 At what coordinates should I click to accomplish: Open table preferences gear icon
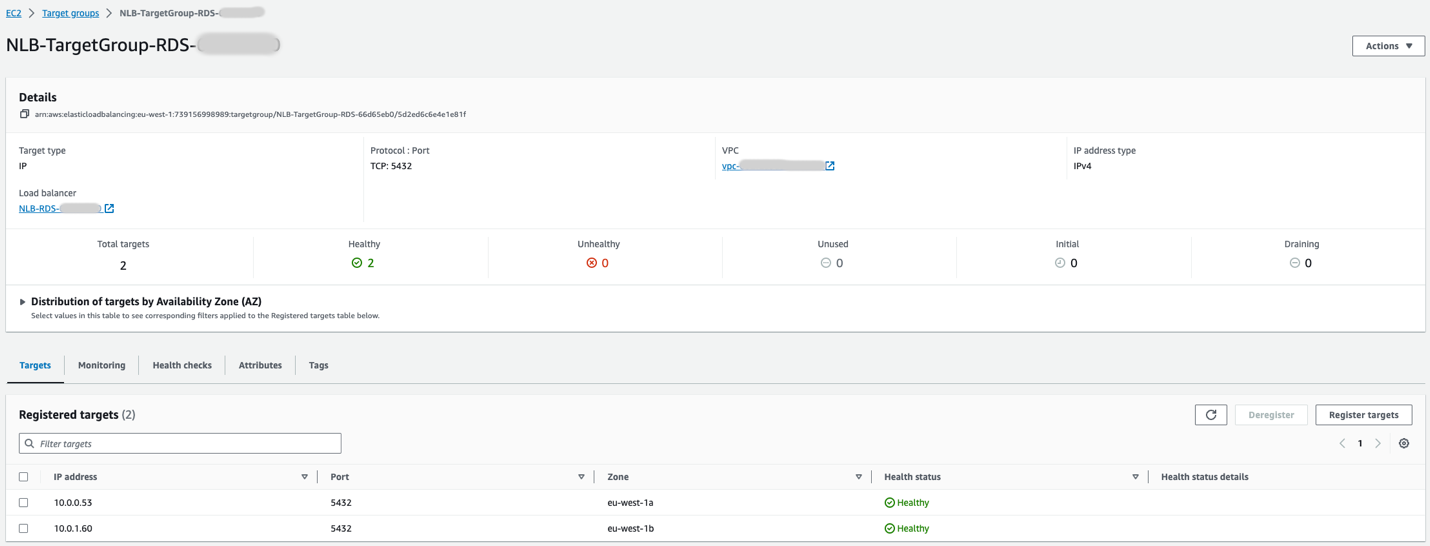[x=1404, y=443]
